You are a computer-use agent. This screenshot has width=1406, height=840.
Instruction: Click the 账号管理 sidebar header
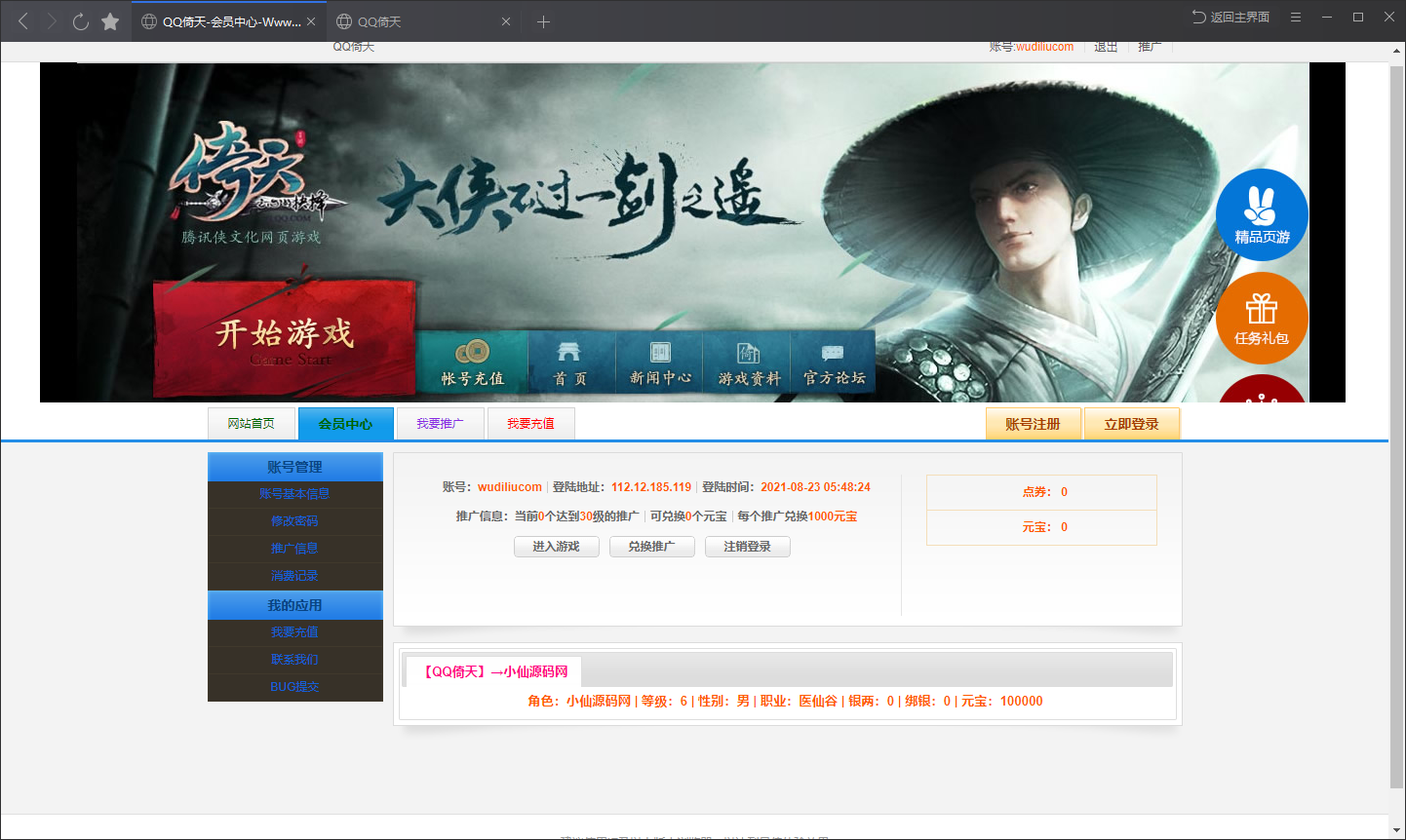pos(294,467)
